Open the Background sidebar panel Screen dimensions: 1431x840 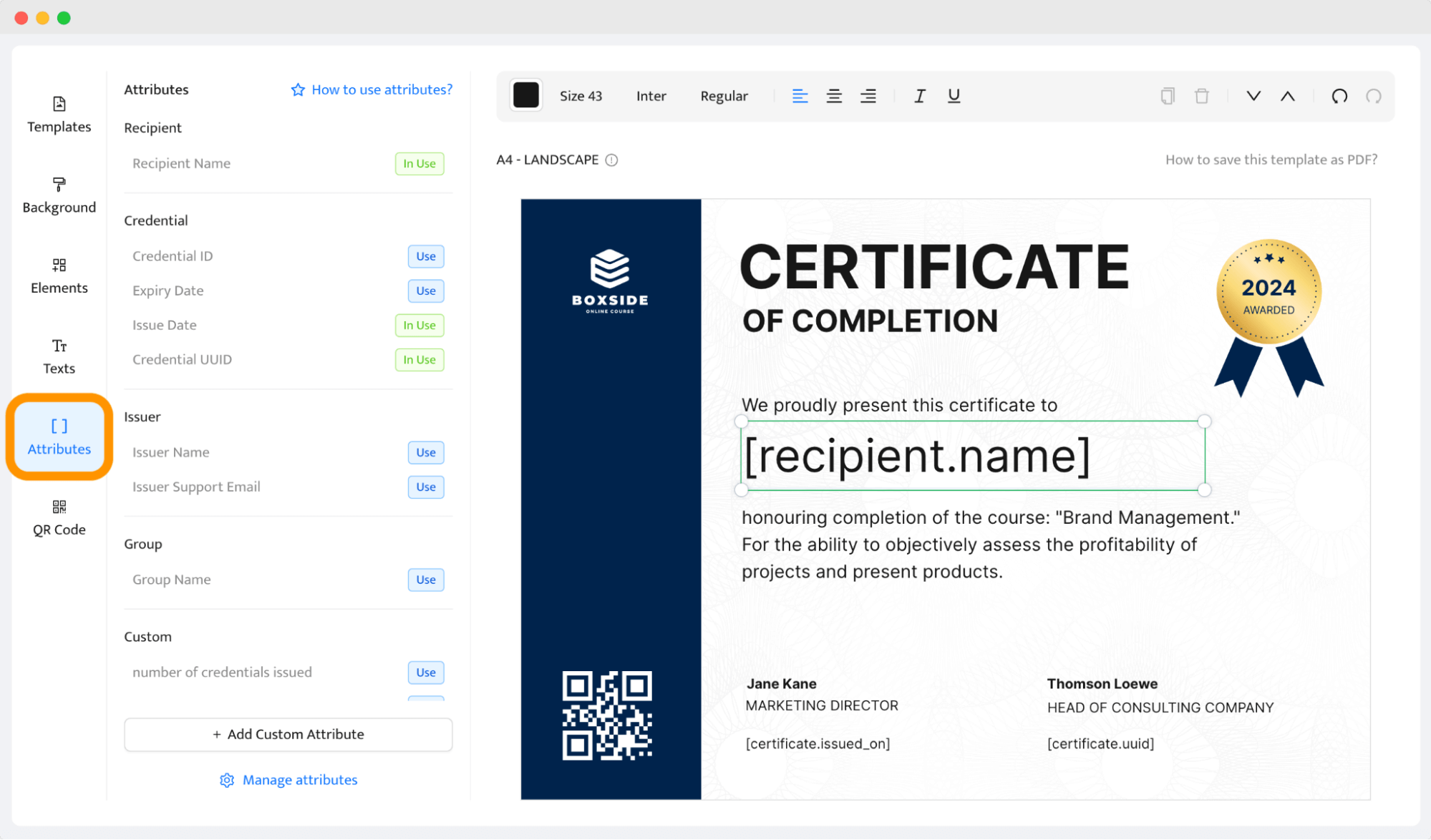(x=59, y=195)
